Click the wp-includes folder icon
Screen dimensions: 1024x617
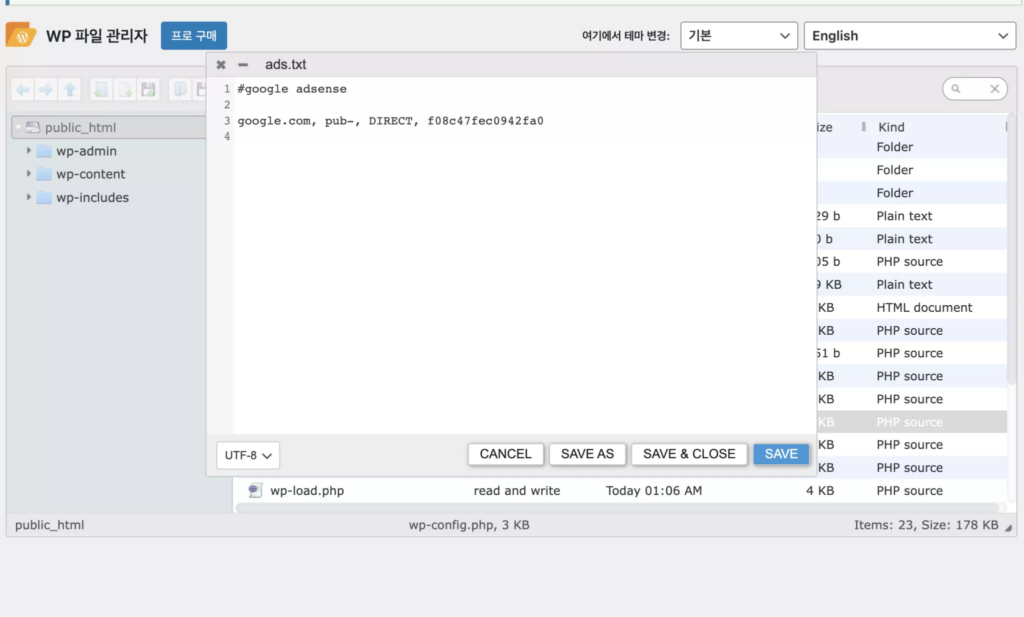[x=44, y=197]
